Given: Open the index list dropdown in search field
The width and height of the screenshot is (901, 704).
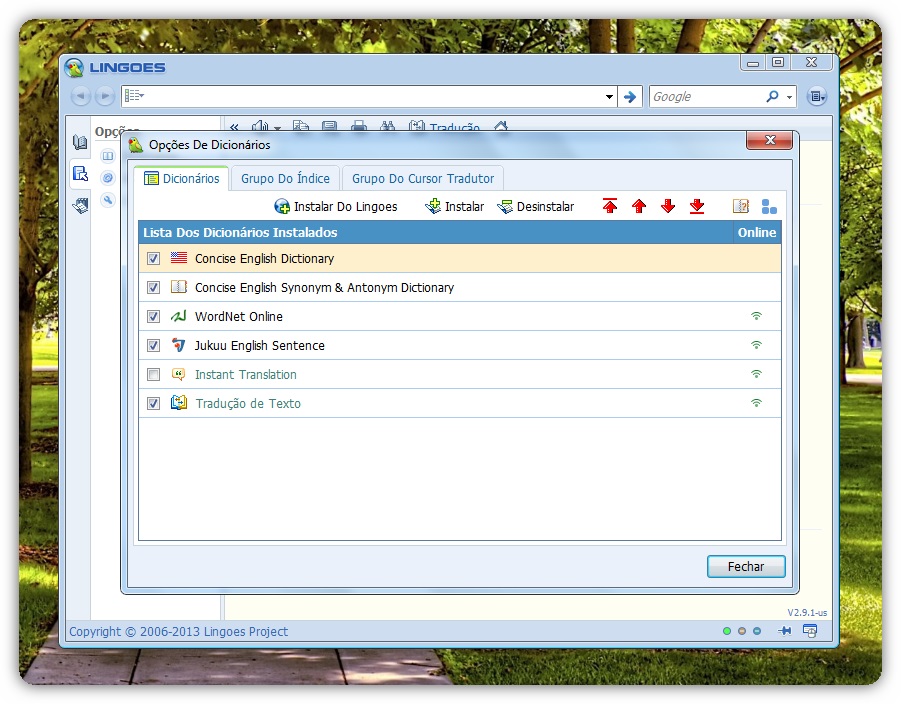Looking at the screenshot, I should coord(134,95).
